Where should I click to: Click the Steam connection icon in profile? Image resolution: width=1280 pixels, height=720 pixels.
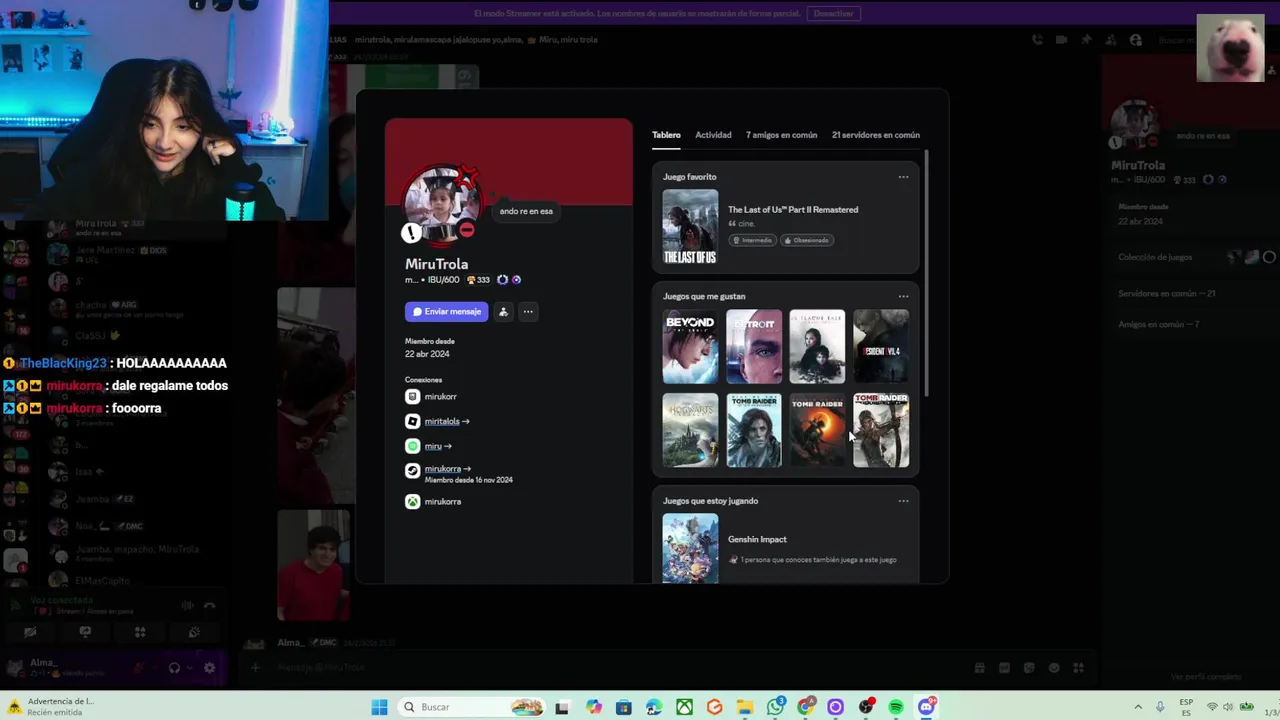[x=412, y=470]
